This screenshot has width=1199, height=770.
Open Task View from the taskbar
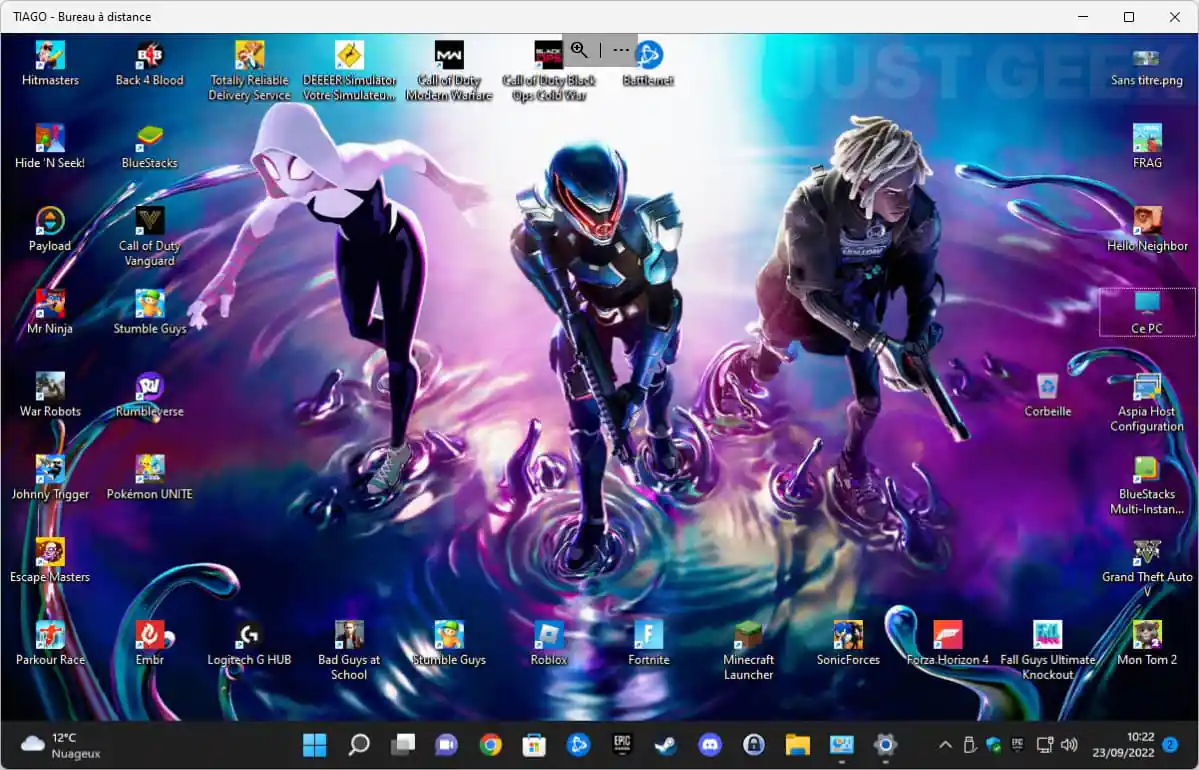pyautogui.click(x=403, y=745)
